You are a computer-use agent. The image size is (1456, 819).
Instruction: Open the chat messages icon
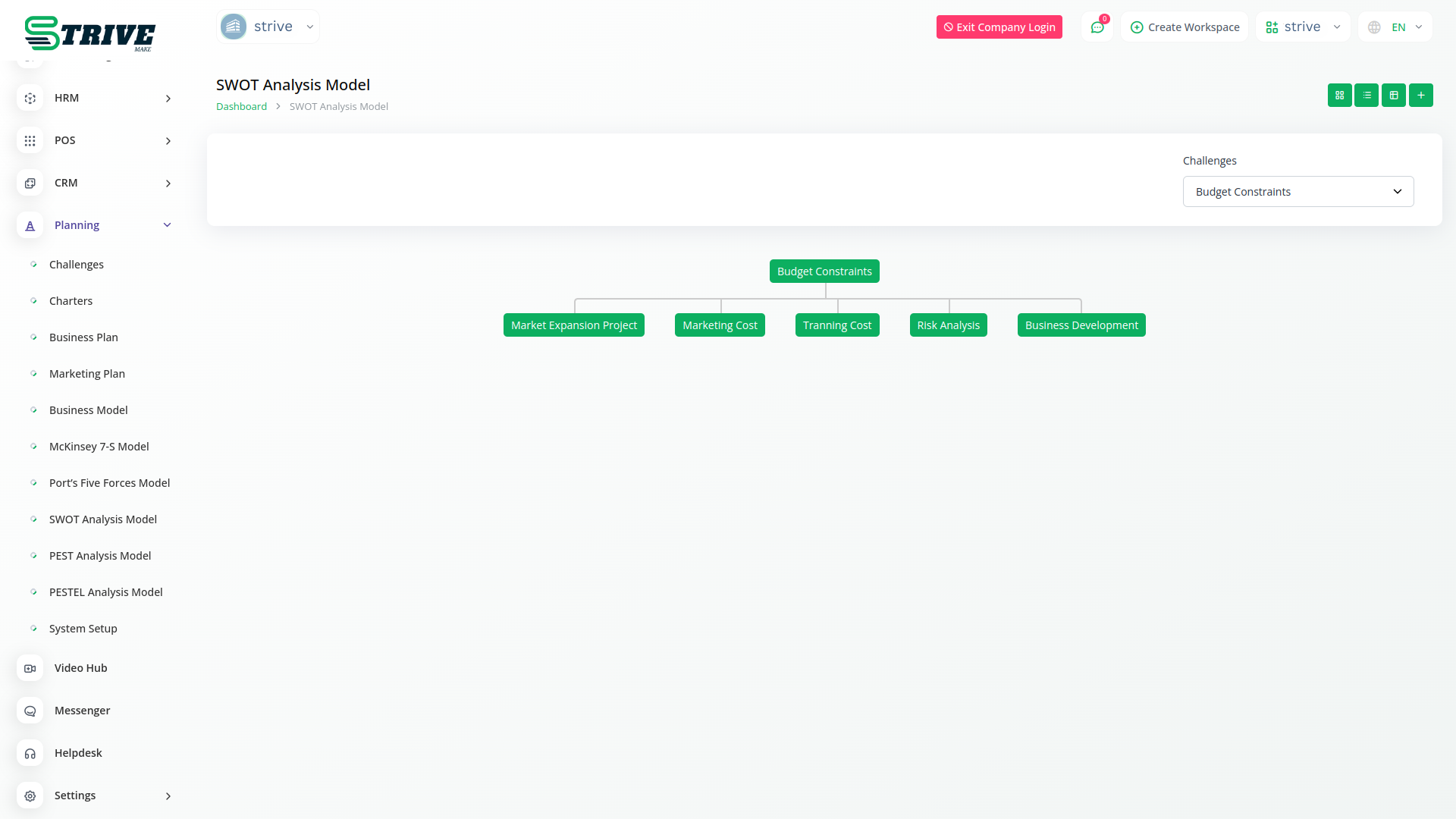coord(1097,27)
